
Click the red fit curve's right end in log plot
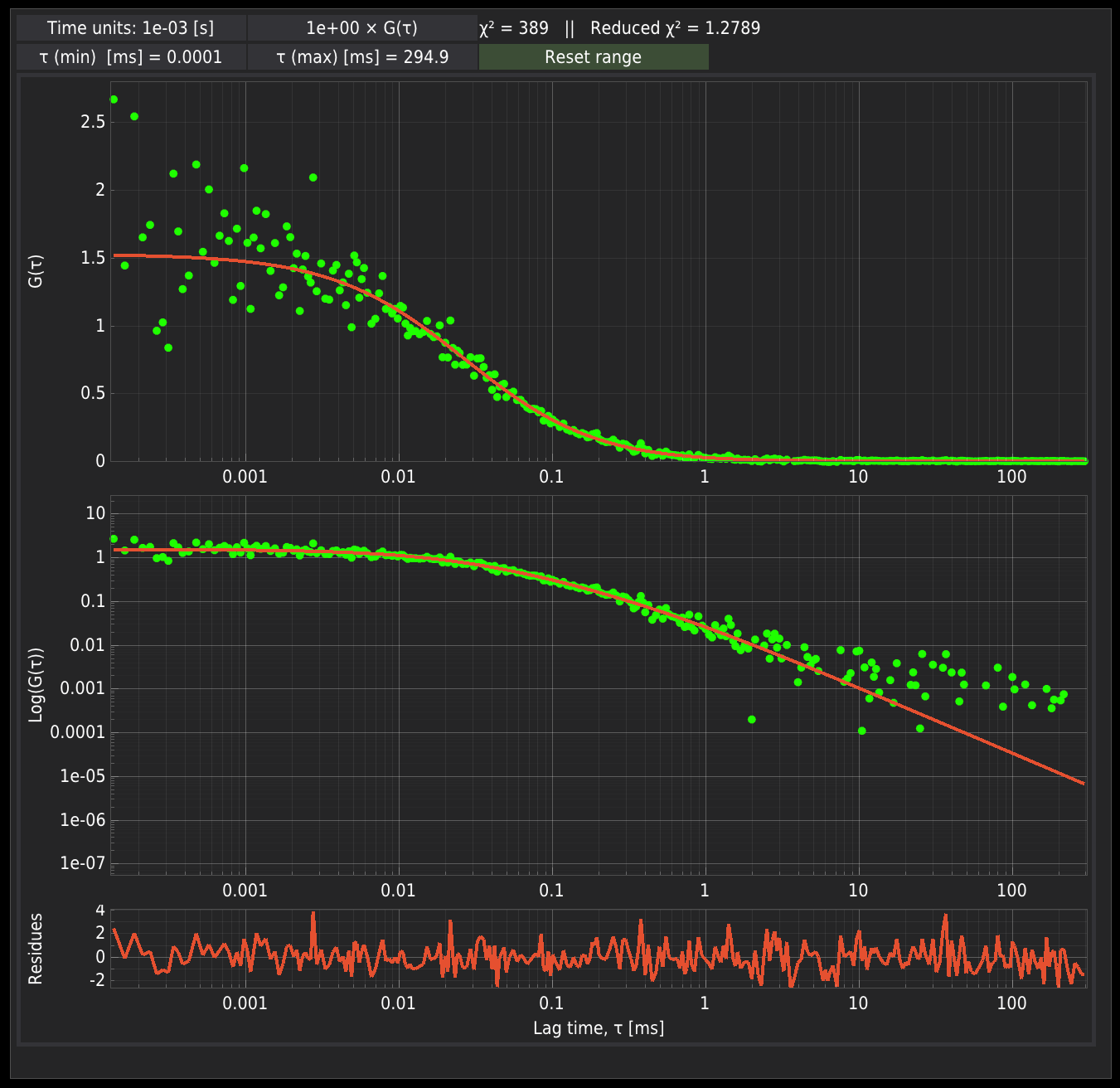point(1082,782)
